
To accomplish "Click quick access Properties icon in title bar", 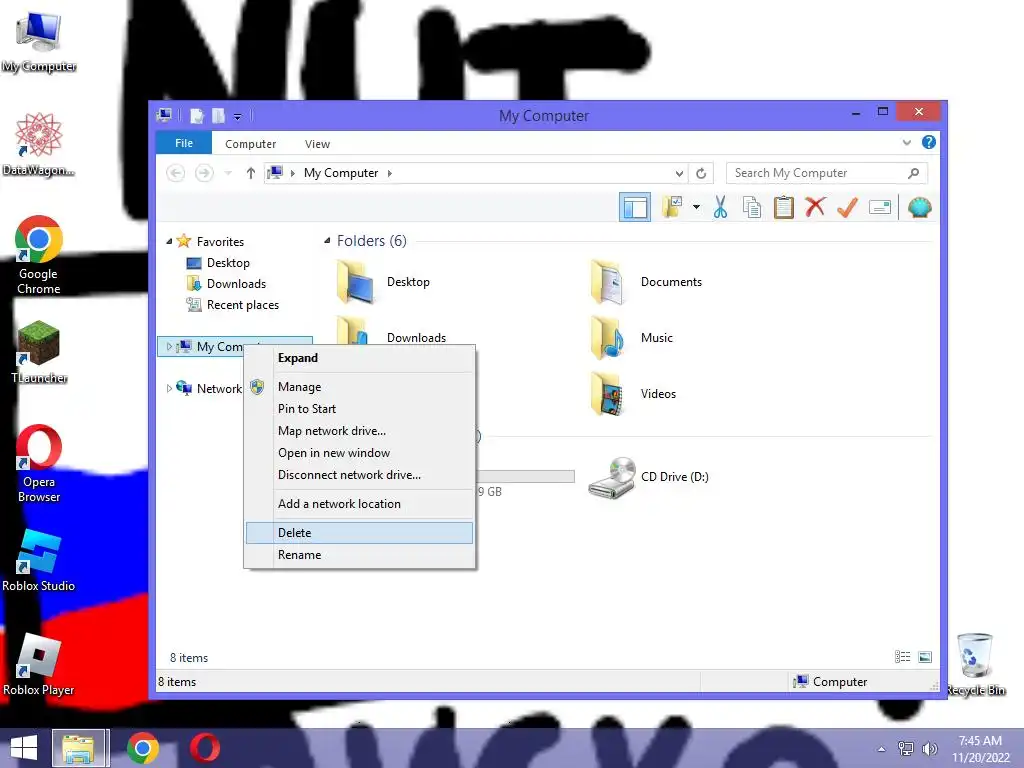I will click(x=197, y=116).
